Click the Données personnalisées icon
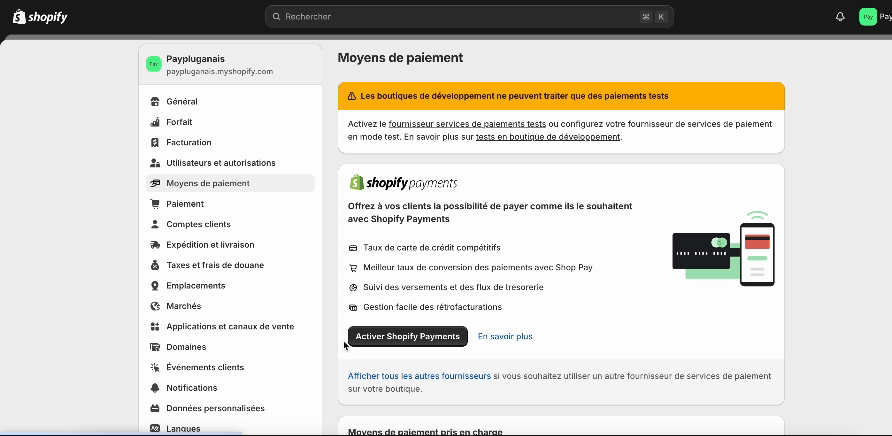892x436 pixels. tap(154, 409)
